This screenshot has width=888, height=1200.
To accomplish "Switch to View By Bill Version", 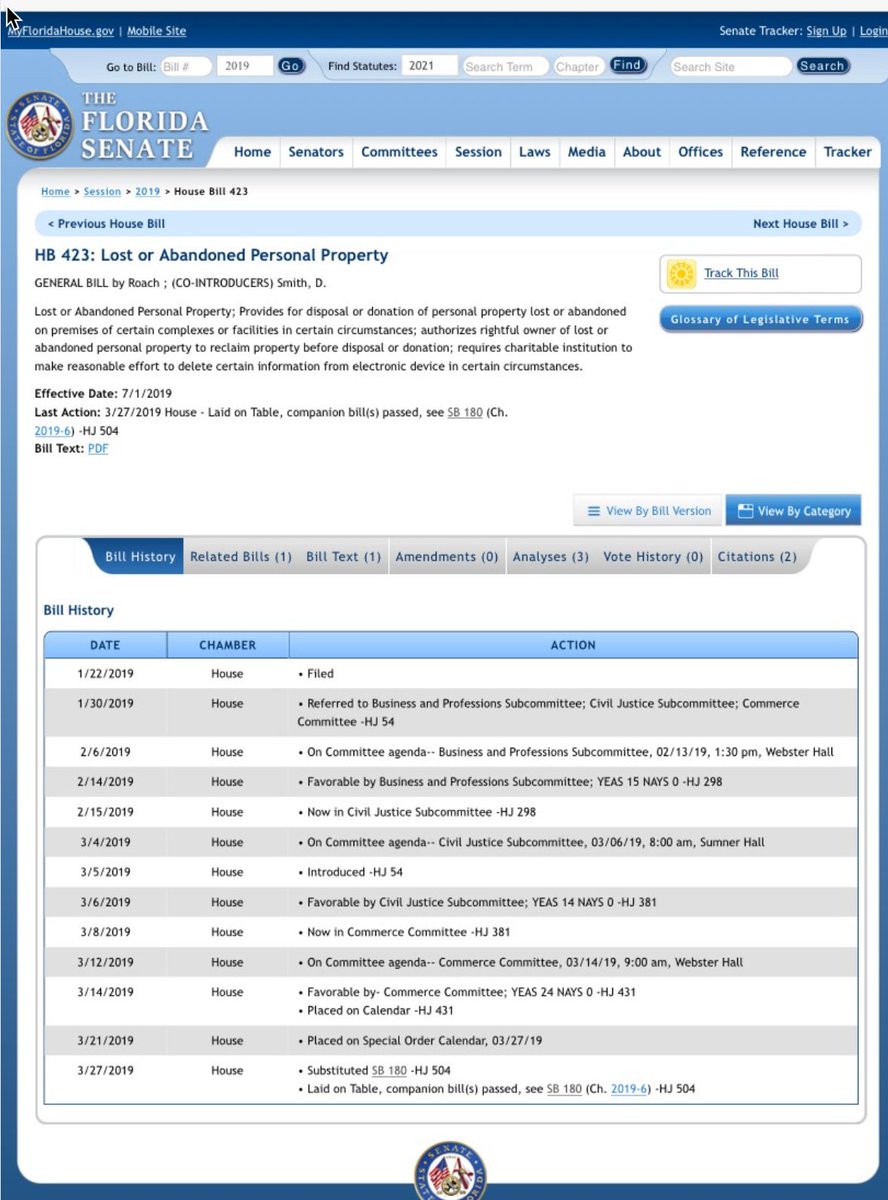I will pyautogui.click(x=649, y=510).
